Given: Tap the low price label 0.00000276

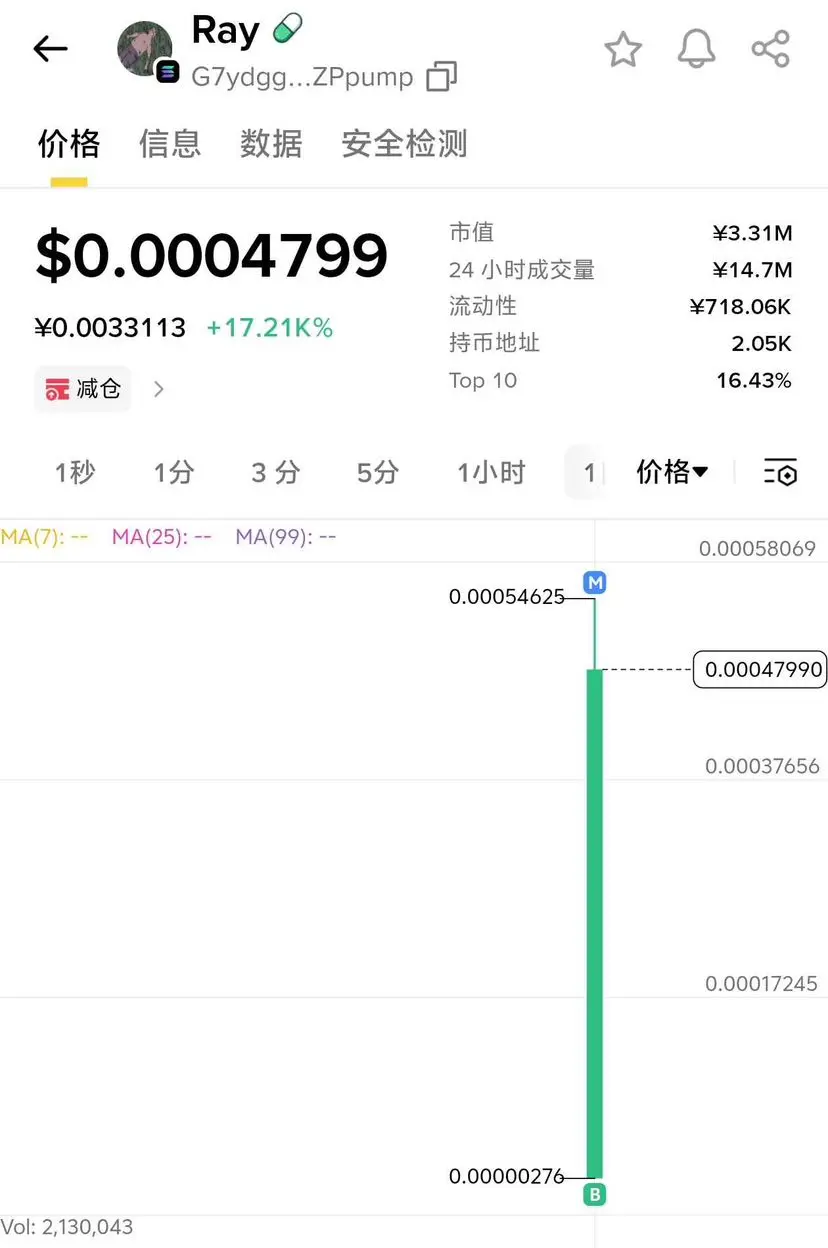Looking at the screenshot, I should point(507,1177).
